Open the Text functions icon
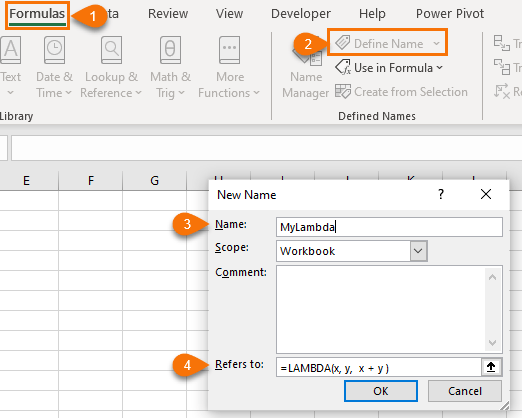Screen dimensions: 522x418 click(11, 50)
